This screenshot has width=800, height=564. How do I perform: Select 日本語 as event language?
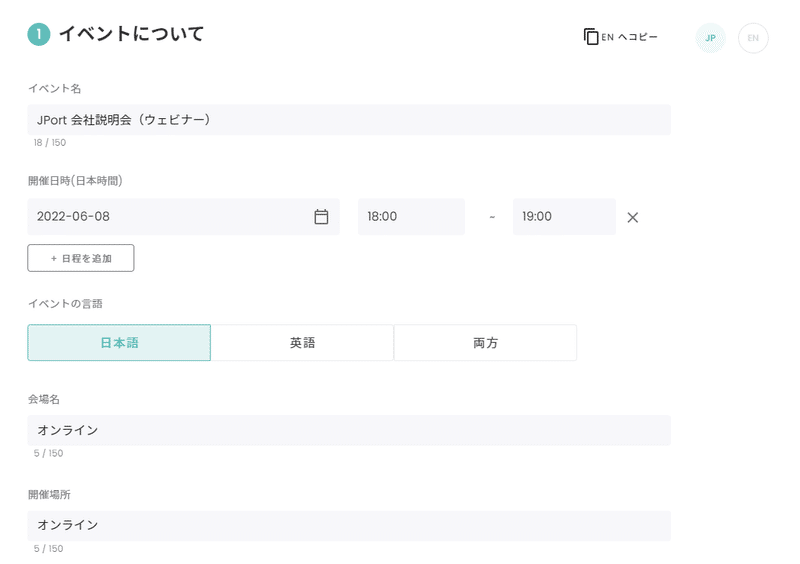[x=119, y=342]
